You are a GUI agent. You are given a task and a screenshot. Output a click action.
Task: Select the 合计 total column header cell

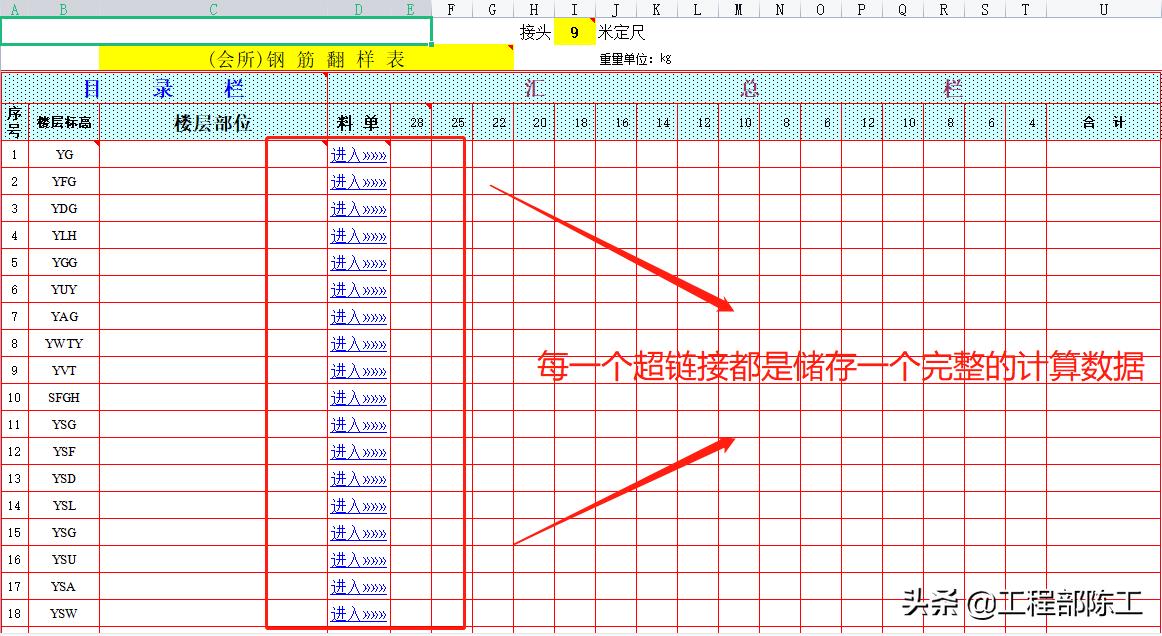[1103, 123]
